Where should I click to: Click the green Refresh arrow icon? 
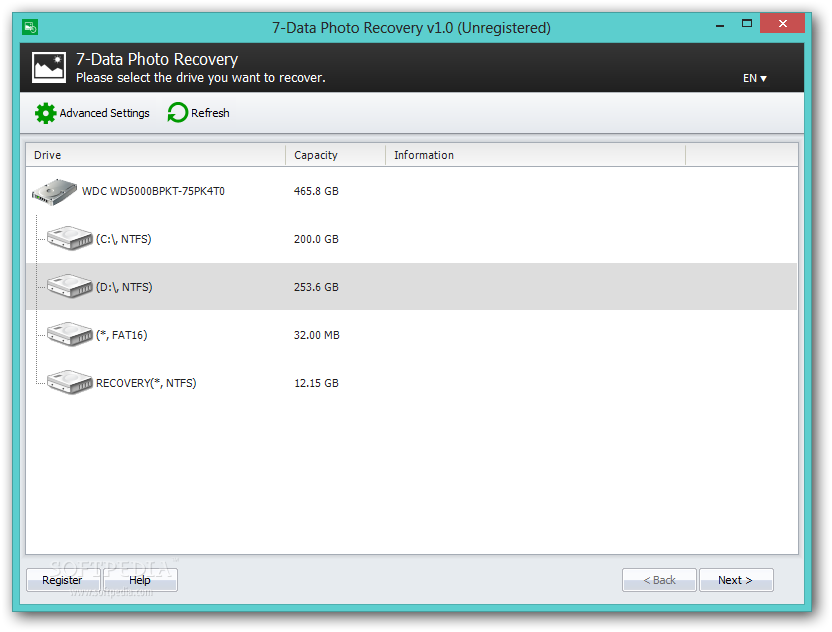click(x=177, y=112)
